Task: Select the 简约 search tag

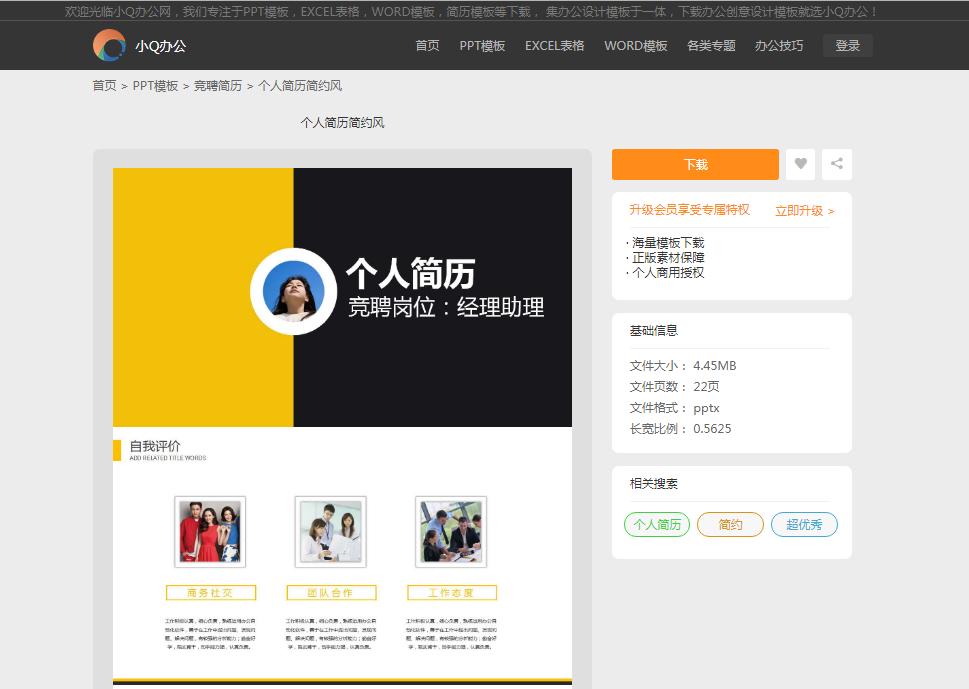Action: click(730, 524)
